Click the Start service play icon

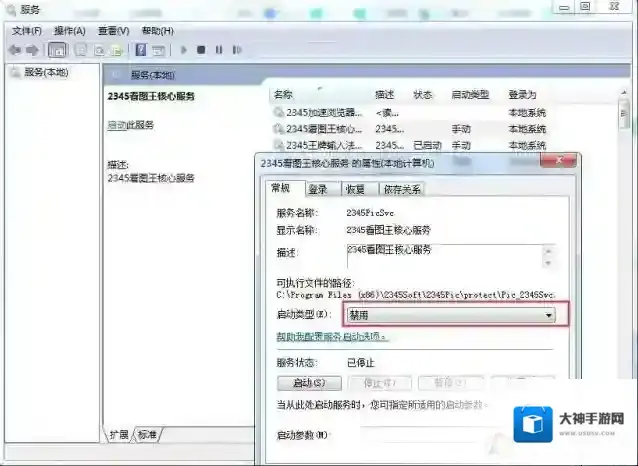184,50
